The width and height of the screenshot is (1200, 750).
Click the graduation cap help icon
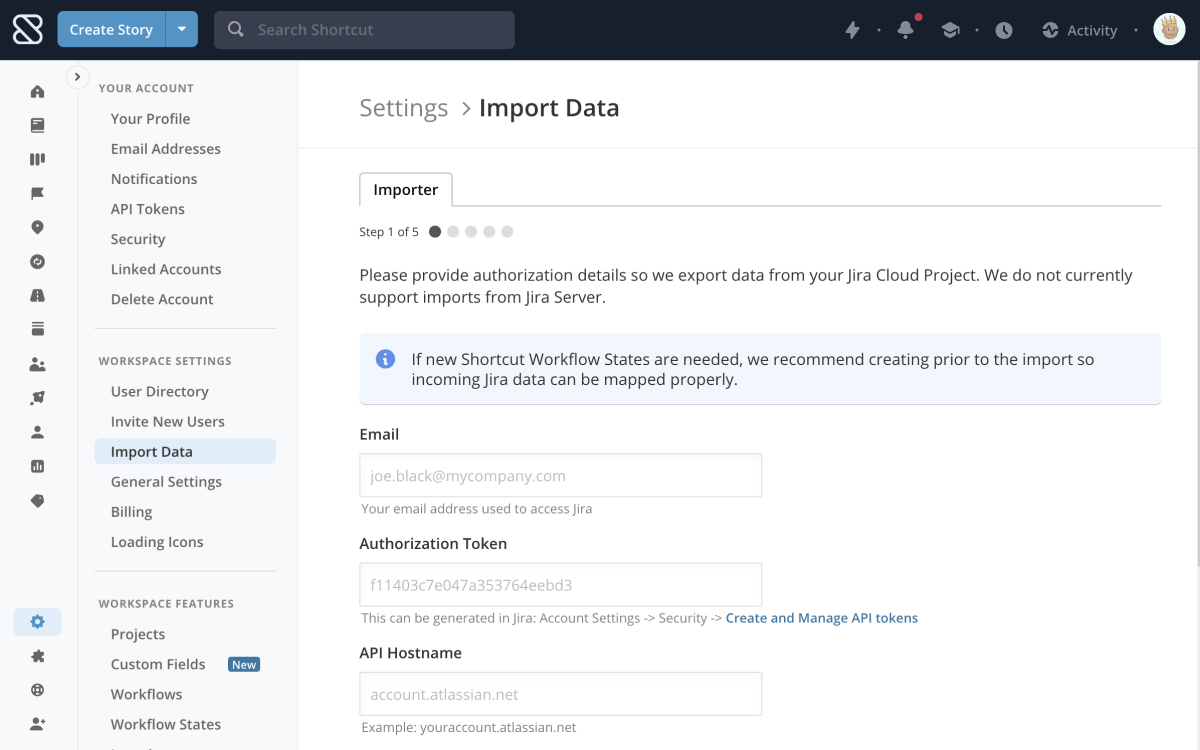tap(951, 30)
